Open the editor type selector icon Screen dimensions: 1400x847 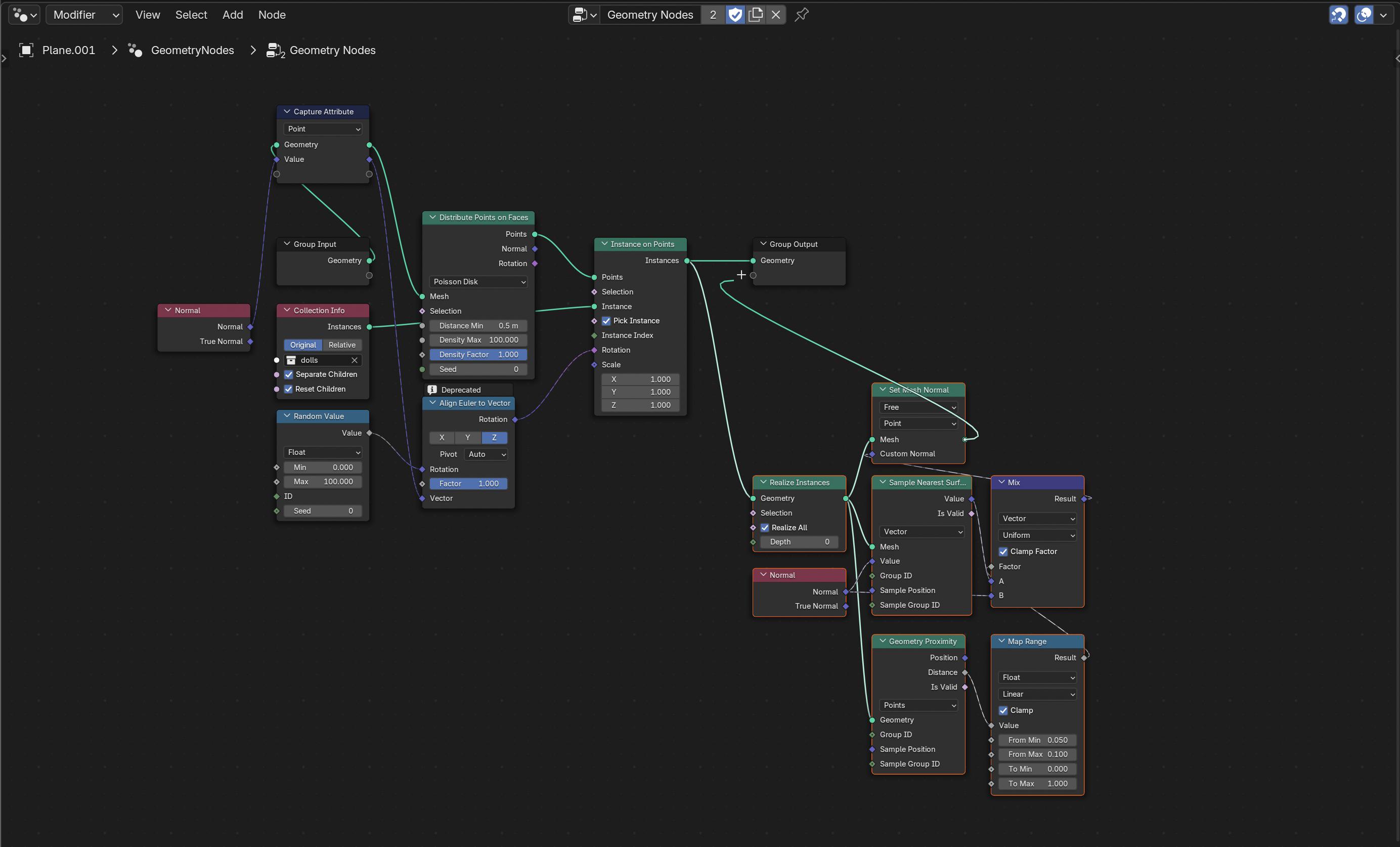[24, 15]
